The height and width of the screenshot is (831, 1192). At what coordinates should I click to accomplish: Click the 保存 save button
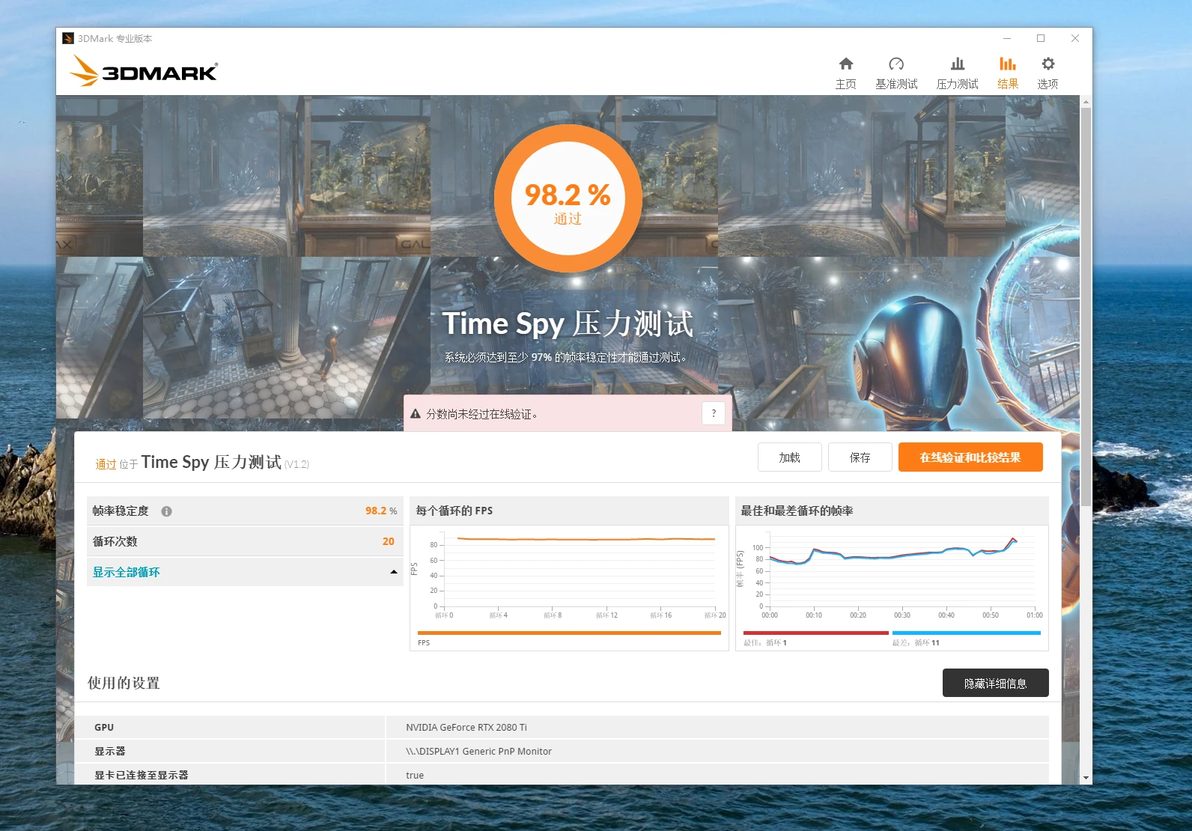[860, 457]
